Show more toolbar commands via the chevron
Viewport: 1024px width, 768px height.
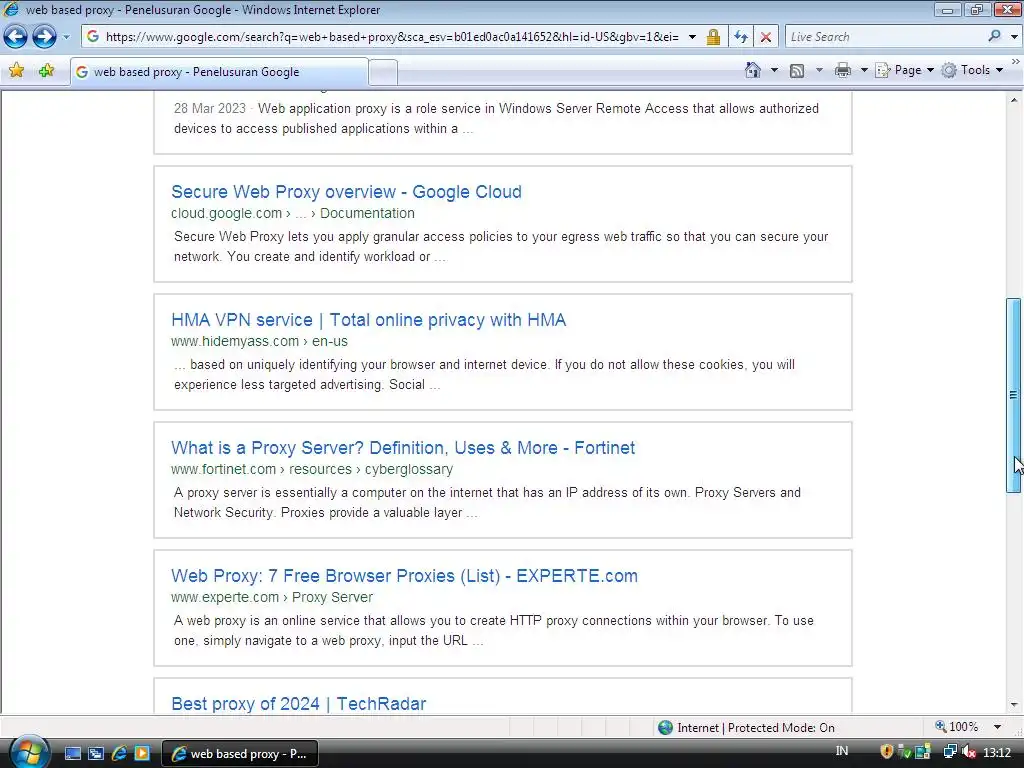[x=1016, y=61]
